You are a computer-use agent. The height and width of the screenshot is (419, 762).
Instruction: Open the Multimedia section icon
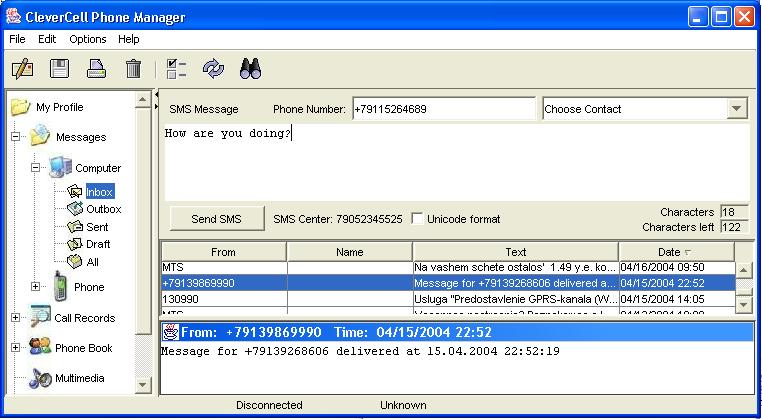click(40, 379)
